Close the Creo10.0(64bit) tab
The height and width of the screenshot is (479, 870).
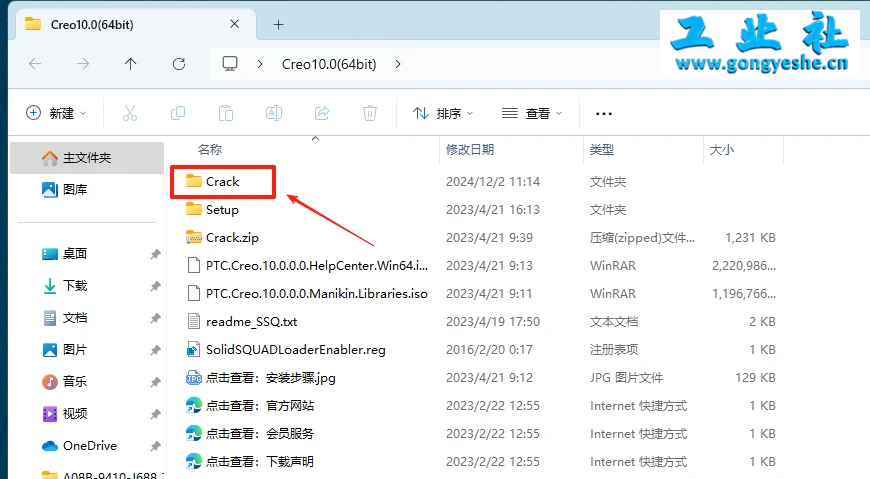click(x=235, y=24)
